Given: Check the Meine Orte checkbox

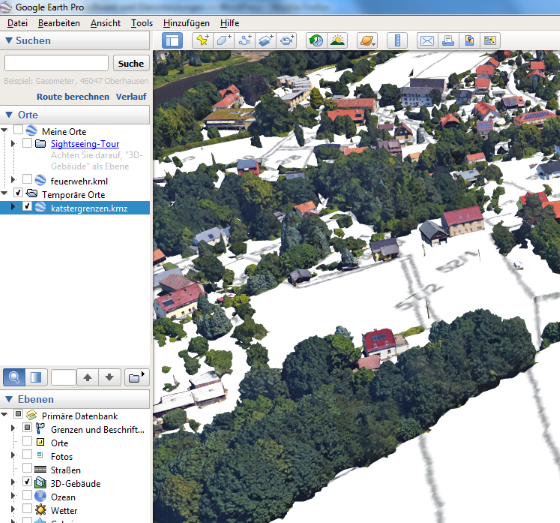Looking at the screenshot, I should (18, 129).
